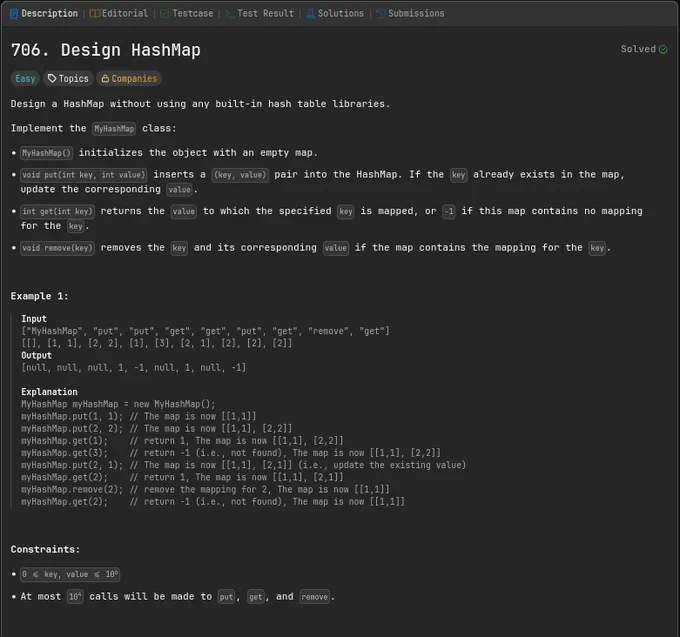Click the 10⁴ calls constraint chip
680x637 pixels.
coord(75,597)
